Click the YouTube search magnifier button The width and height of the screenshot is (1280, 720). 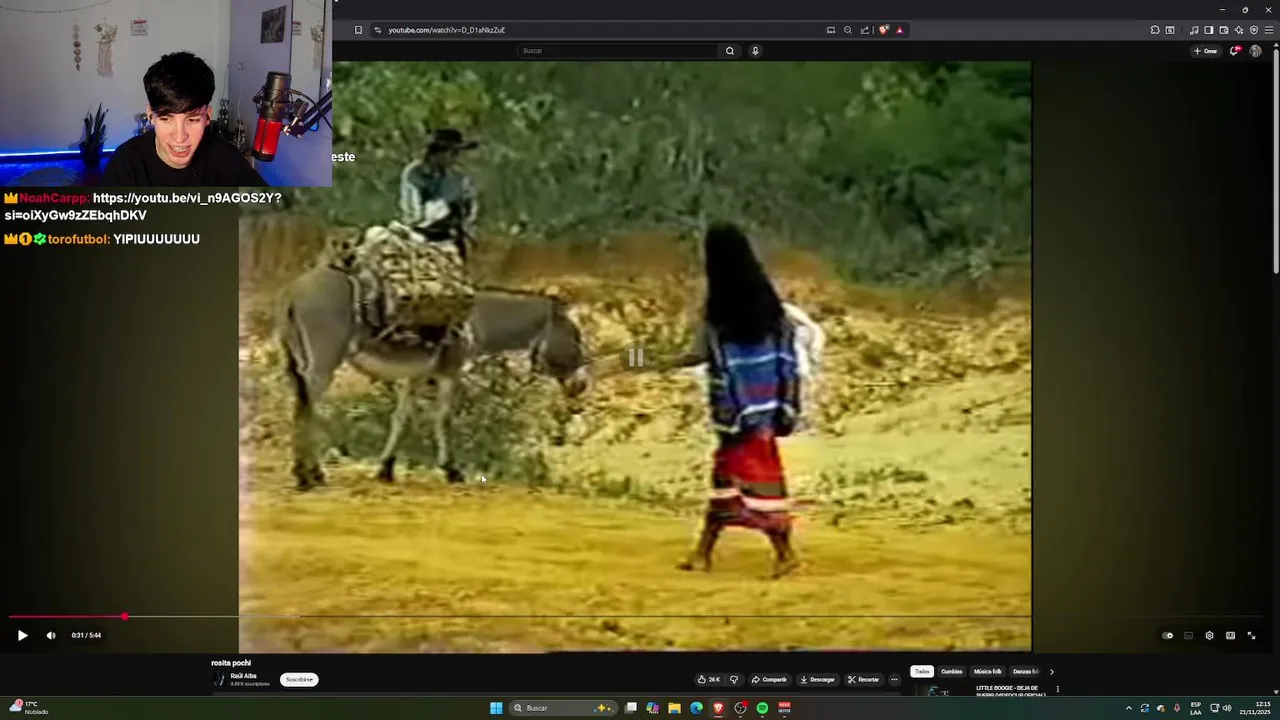pyautogui.click(x=730, y=51)
